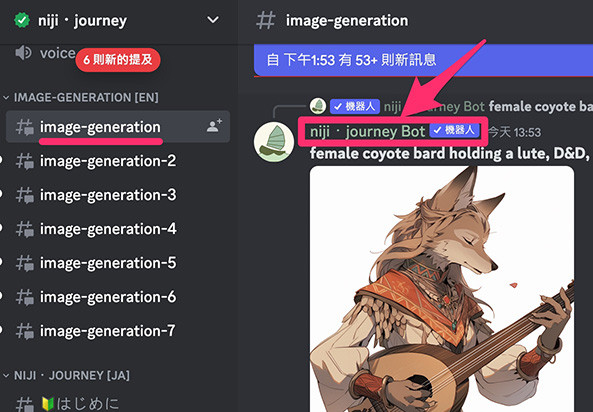Click the hash icon of image-generation-3

(x=25, y=195)
